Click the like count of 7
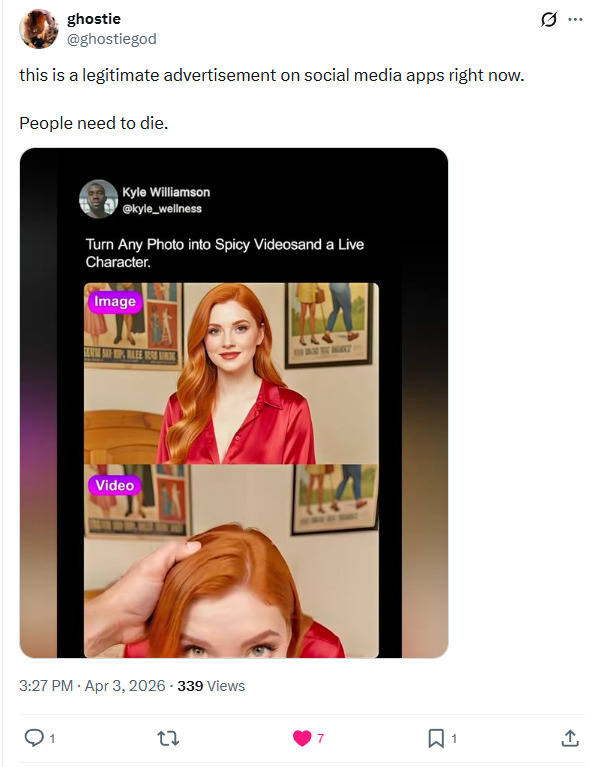 coord(320,738)
